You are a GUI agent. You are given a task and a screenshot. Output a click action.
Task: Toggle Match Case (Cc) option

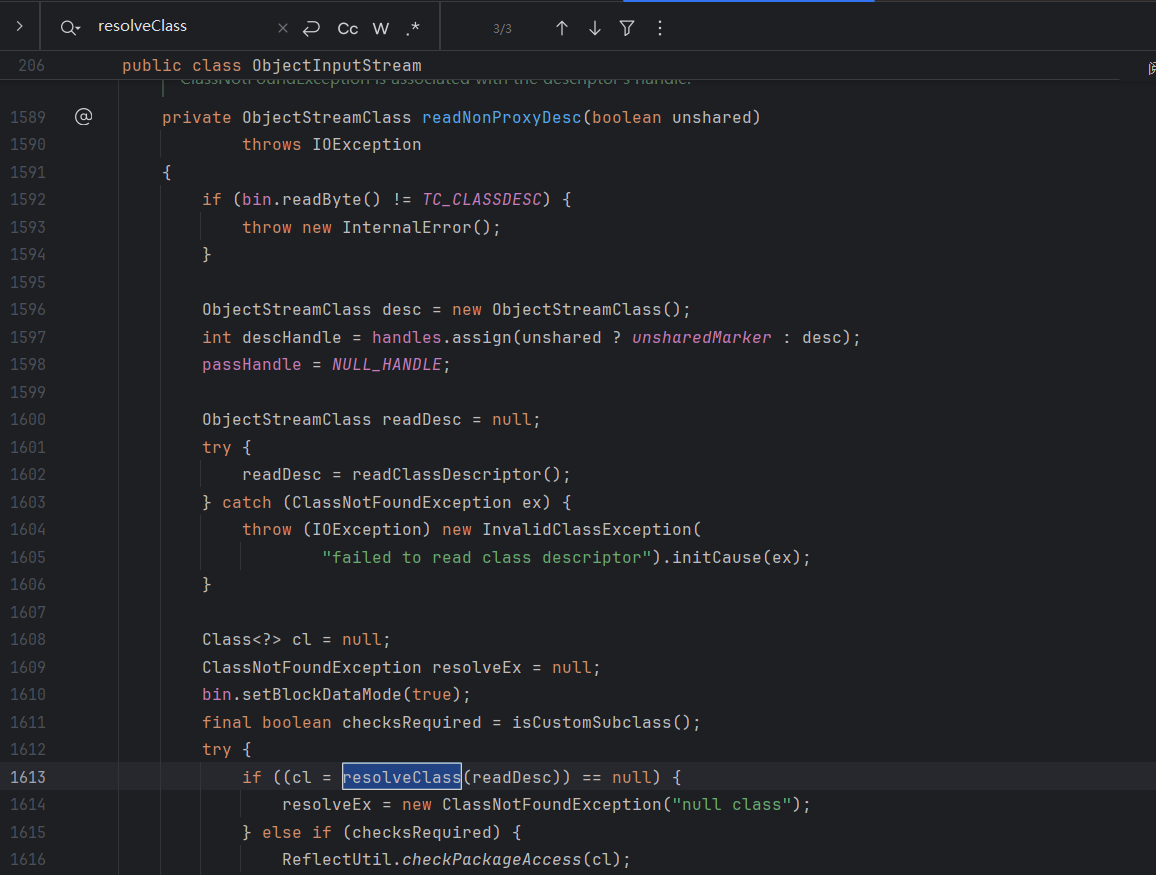(x=347, y=28)
